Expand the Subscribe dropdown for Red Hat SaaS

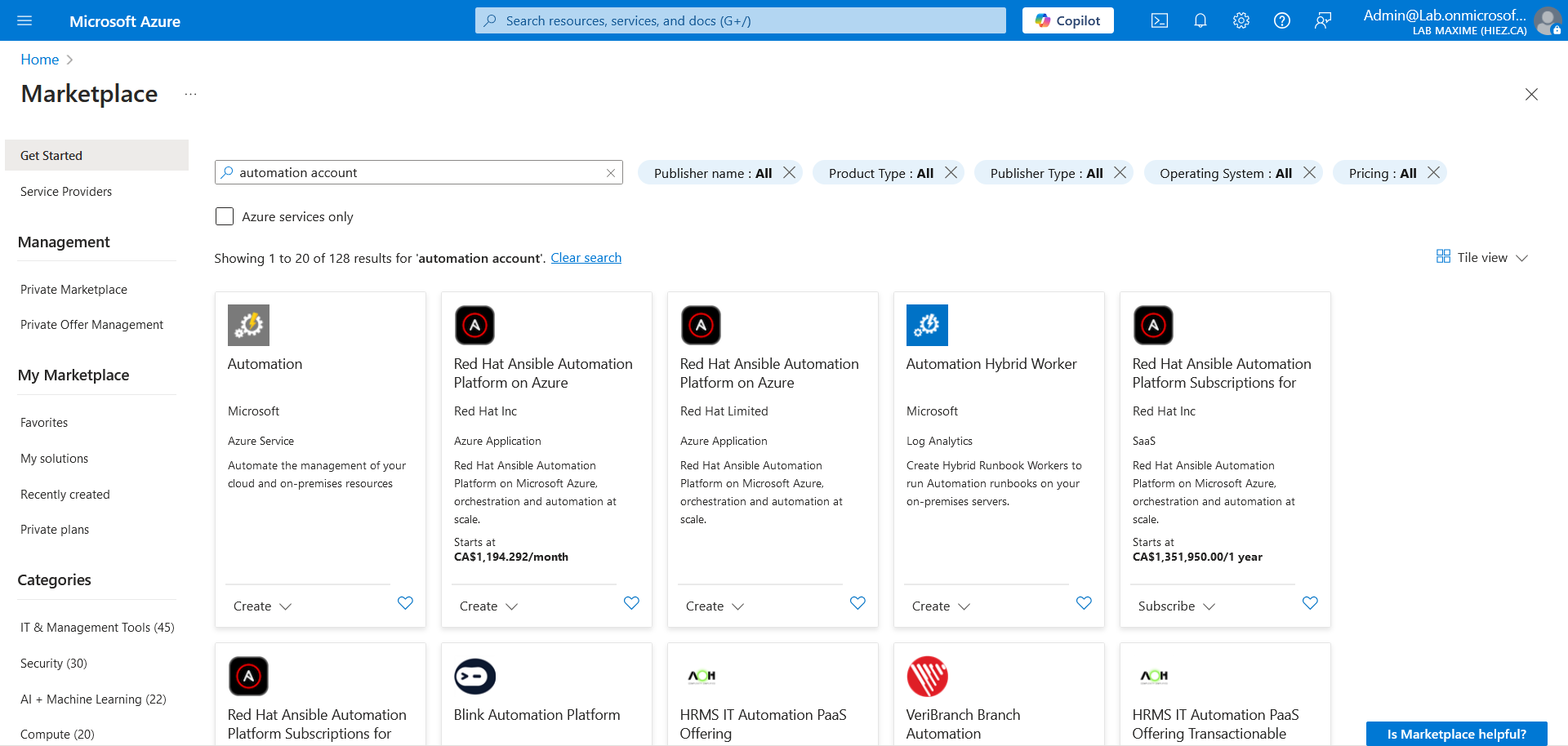pyautogui.click(x=1176, y=606)
